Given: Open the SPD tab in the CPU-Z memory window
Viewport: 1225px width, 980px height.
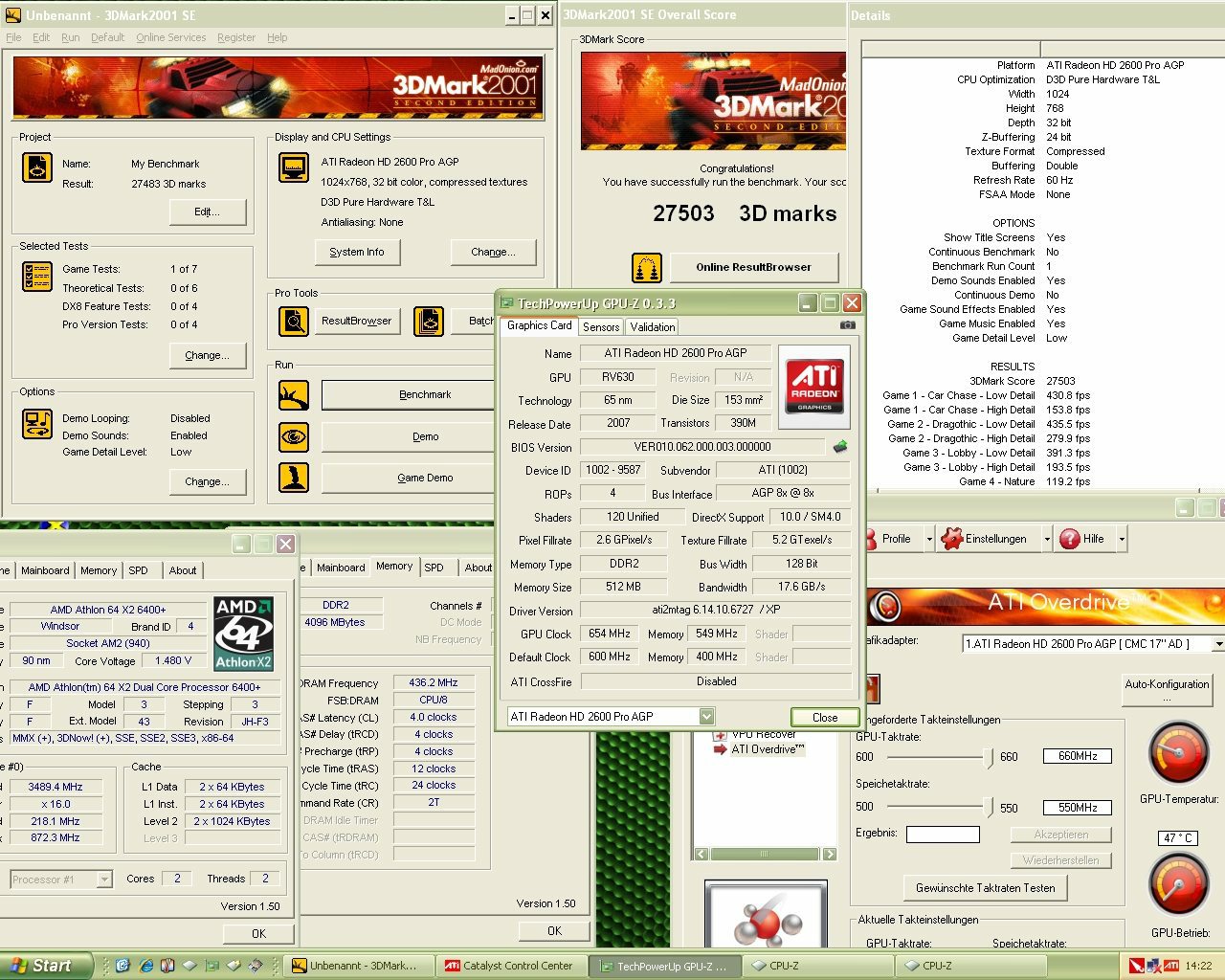Looking at the screenshot, I should click(434, 568).
